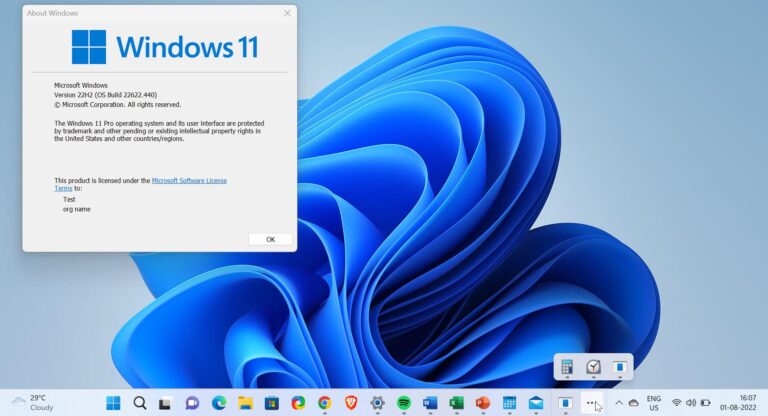
Task: Click the 'Microsoft Windows' text line
Action: [81, 85]
